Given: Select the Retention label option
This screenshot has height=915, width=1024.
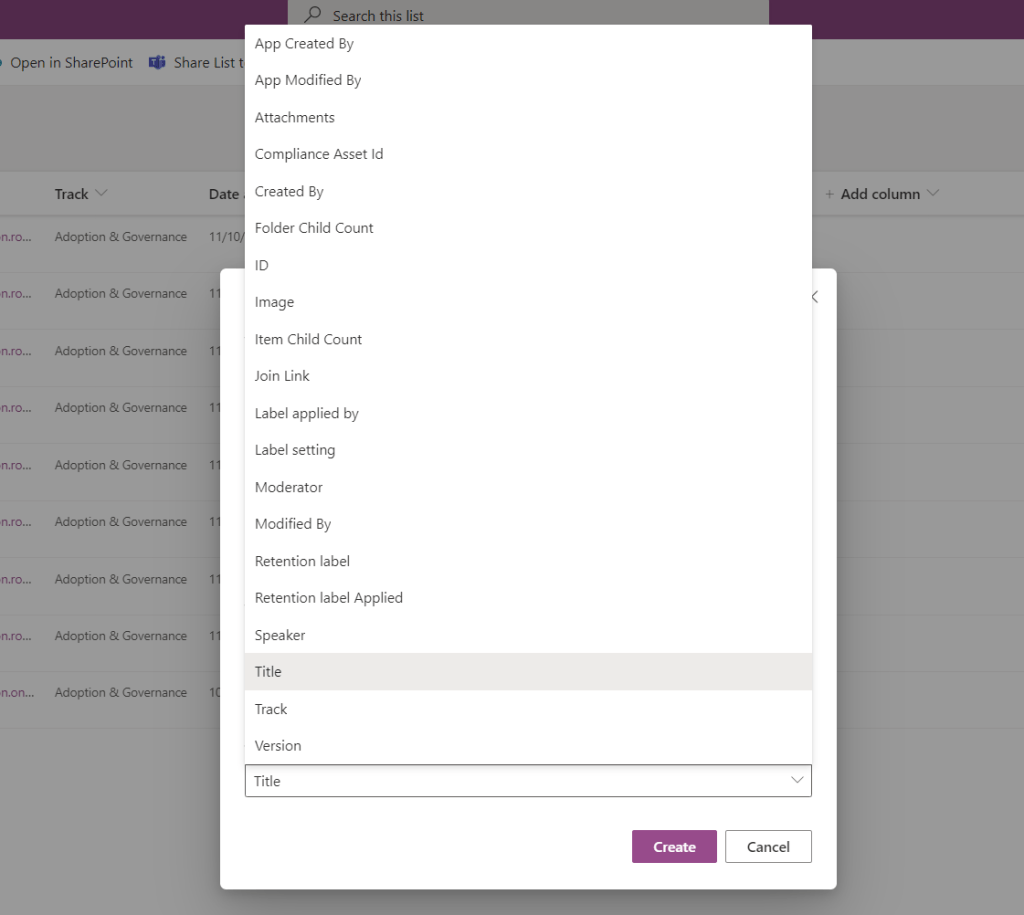Looking at the screenshot, I should 302,561.
